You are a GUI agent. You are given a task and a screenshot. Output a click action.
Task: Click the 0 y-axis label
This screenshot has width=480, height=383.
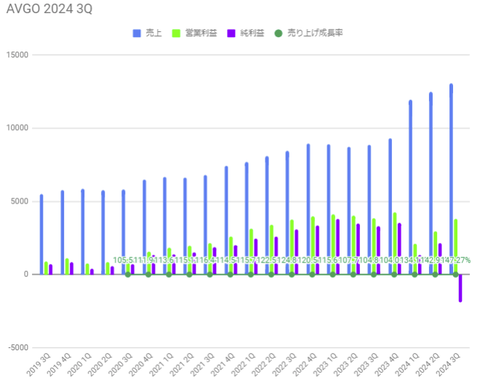pos(26,274)
